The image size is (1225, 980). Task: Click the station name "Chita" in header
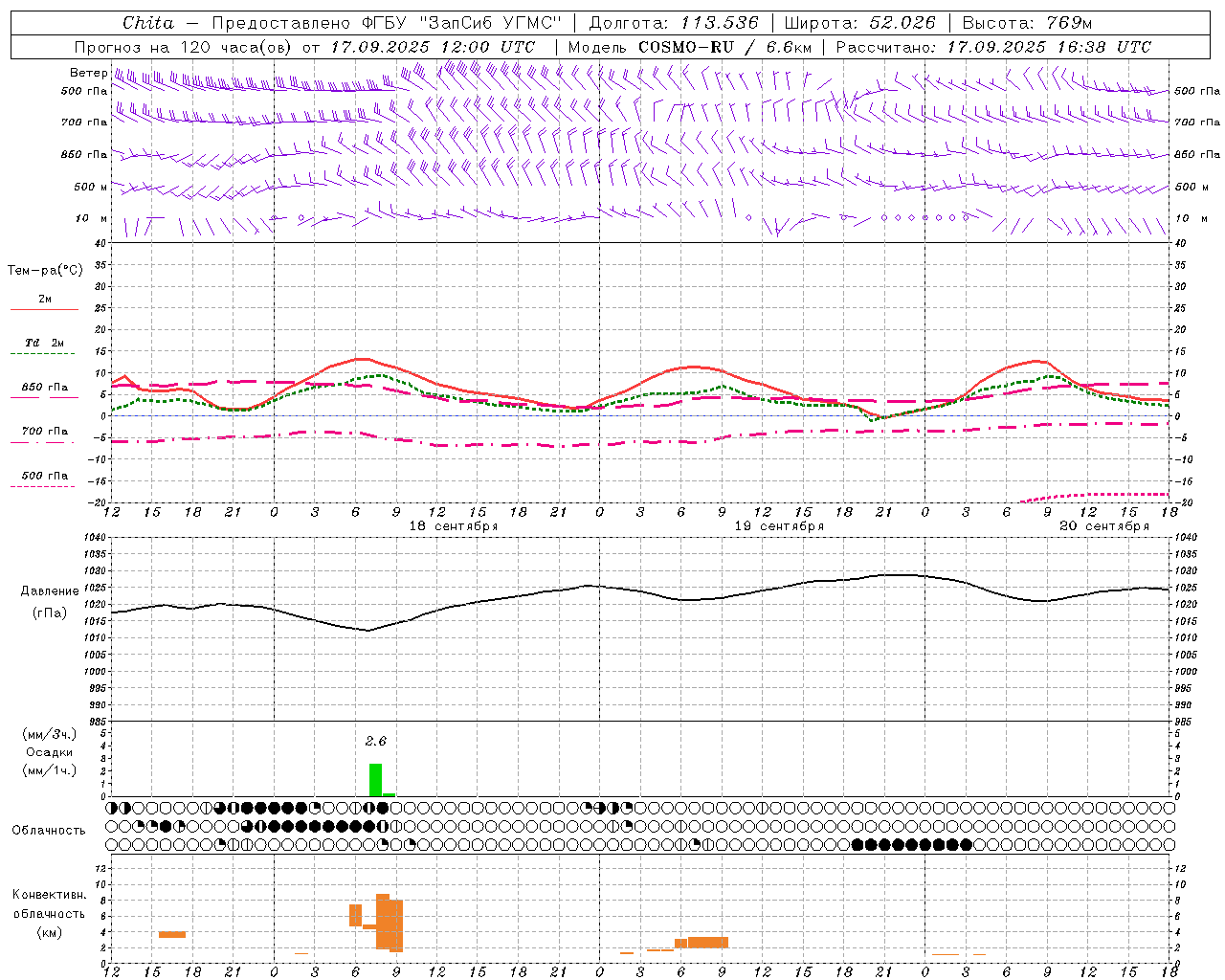click(x=148, y=23)
